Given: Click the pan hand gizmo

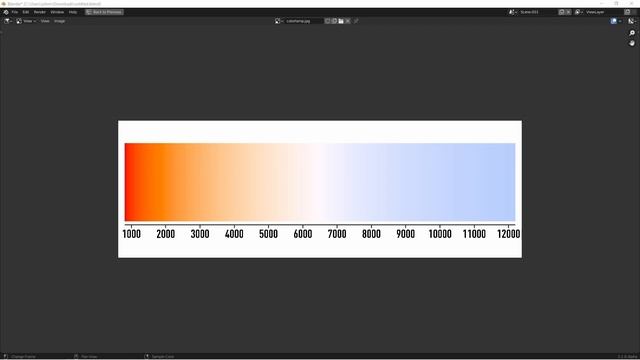Looking at the screenshot, I should pyautogui.click(x=632, y=43).
